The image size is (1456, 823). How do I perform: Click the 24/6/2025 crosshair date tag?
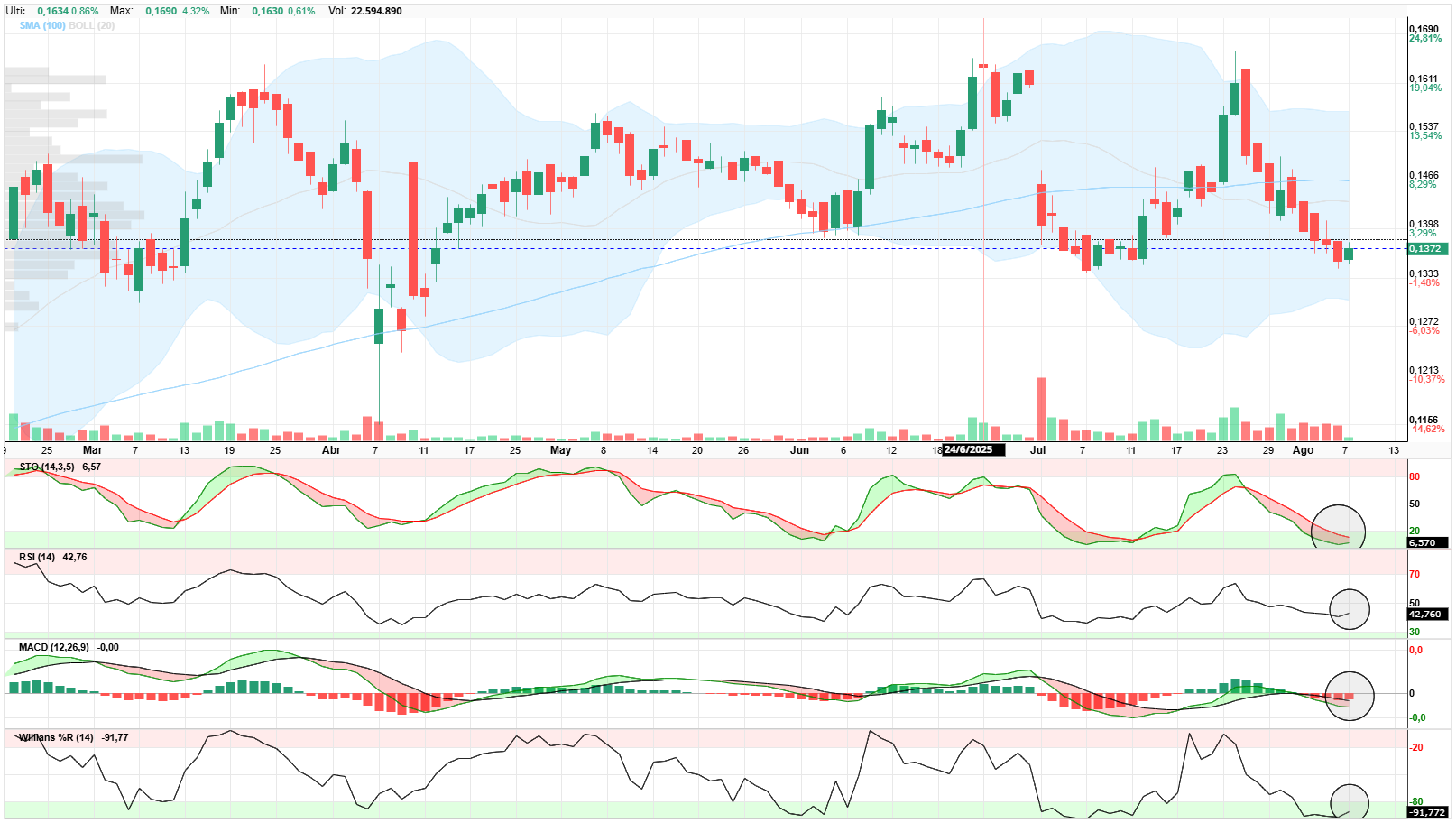coord(972,449)
